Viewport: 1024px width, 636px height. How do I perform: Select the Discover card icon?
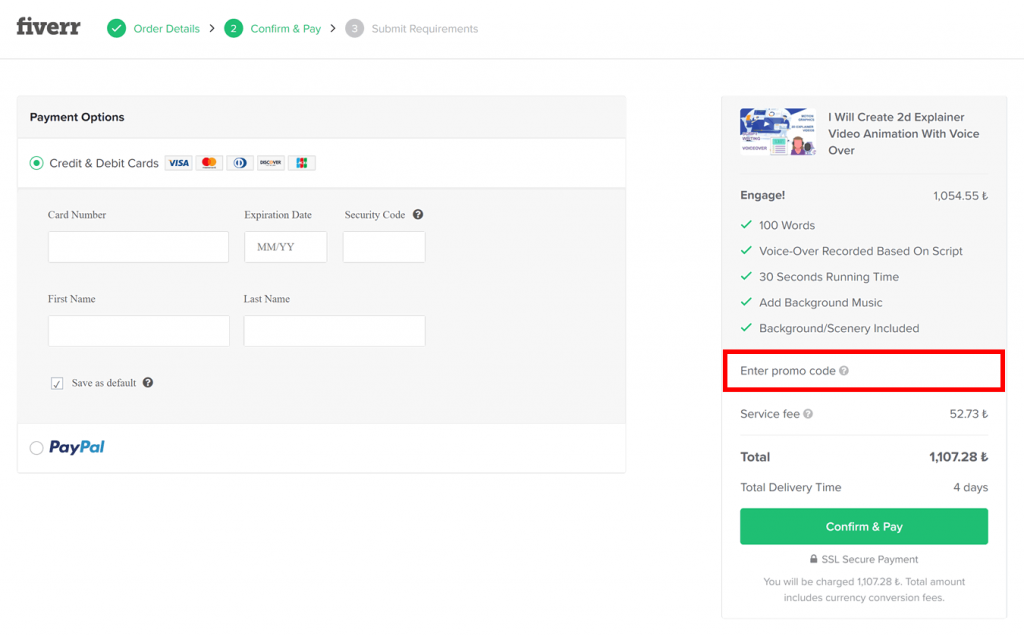coord(270,162)
